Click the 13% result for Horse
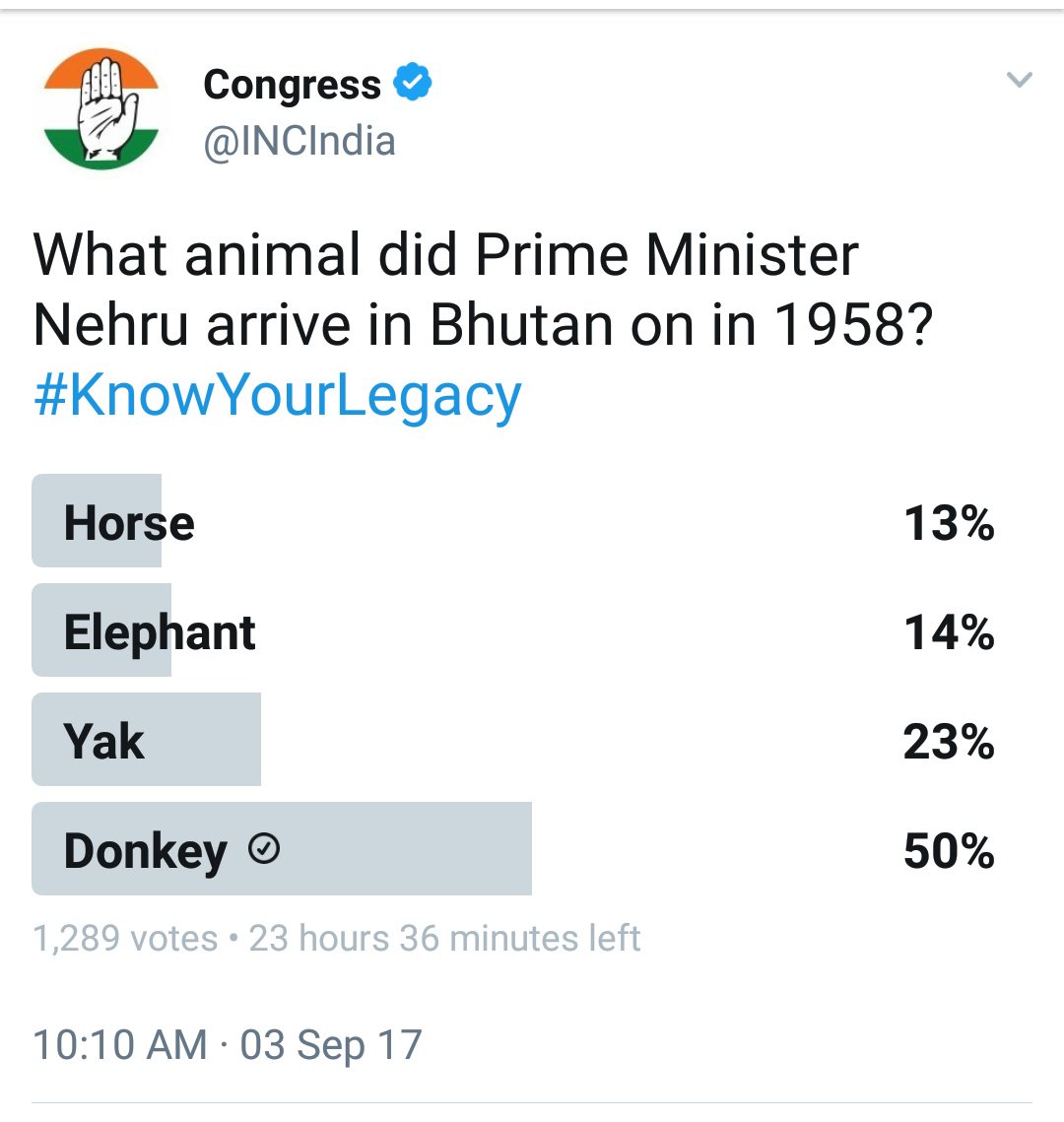Screen dimensions: 1064x1122 coord(949,523)
